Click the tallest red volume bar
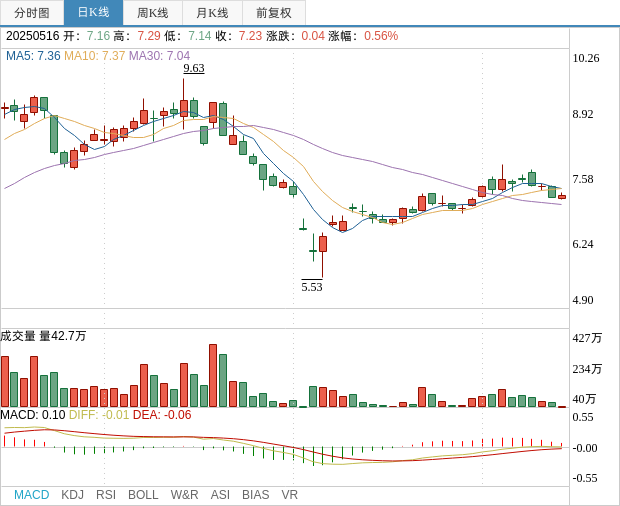The image size is (620, 506). [213, 376]
